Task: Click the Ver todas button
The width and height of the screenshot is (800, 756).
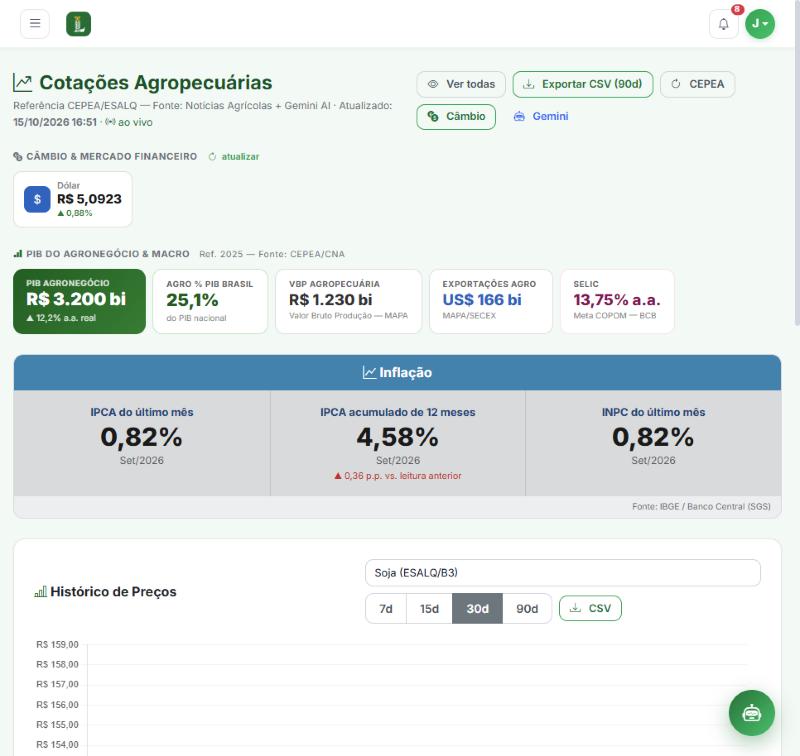Action: pyautogui.click(x=461, y=84)
